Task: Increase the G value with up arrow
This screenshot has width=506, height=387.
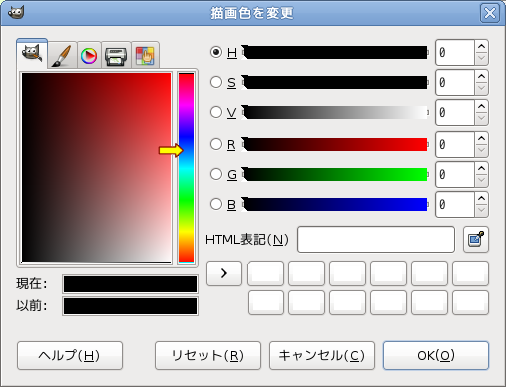Action: coord(481,168)
